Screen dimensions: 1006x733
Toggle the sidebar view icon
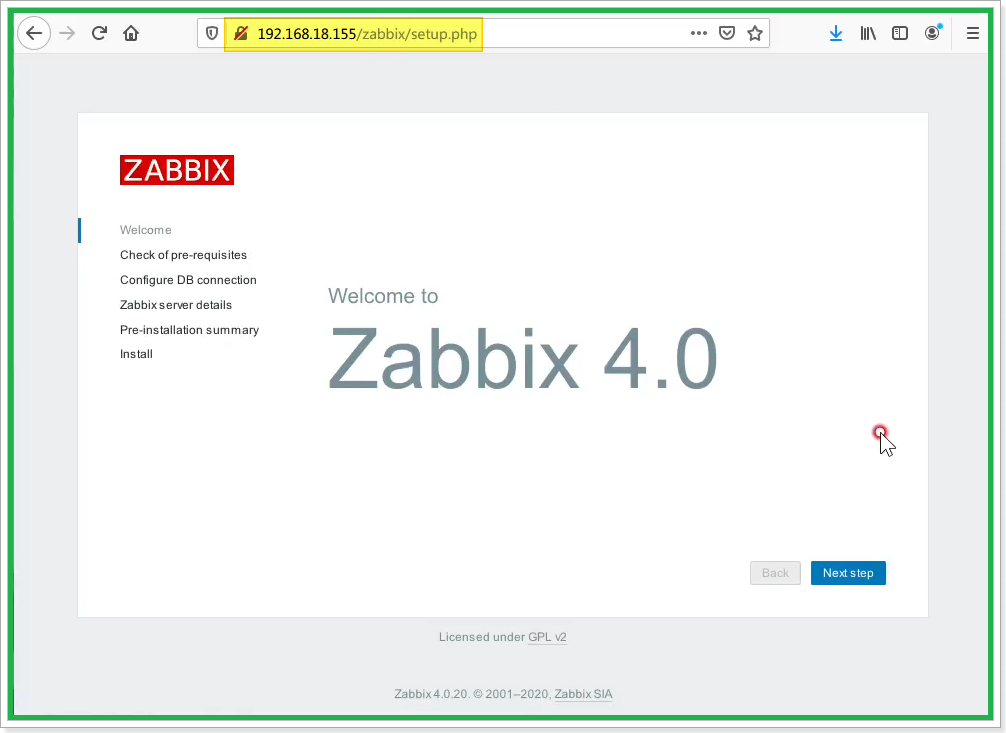coord(900,33)
